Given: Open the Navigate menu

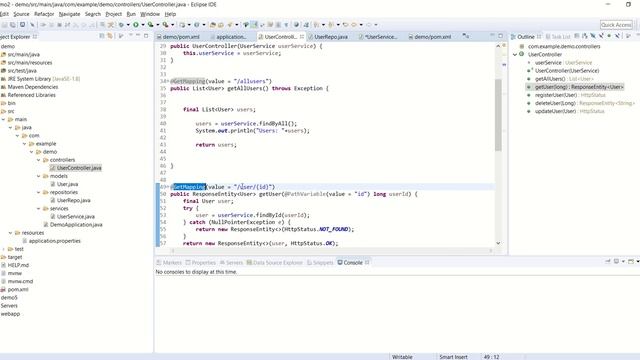Looking at the screenshot, I should (69, 14).
